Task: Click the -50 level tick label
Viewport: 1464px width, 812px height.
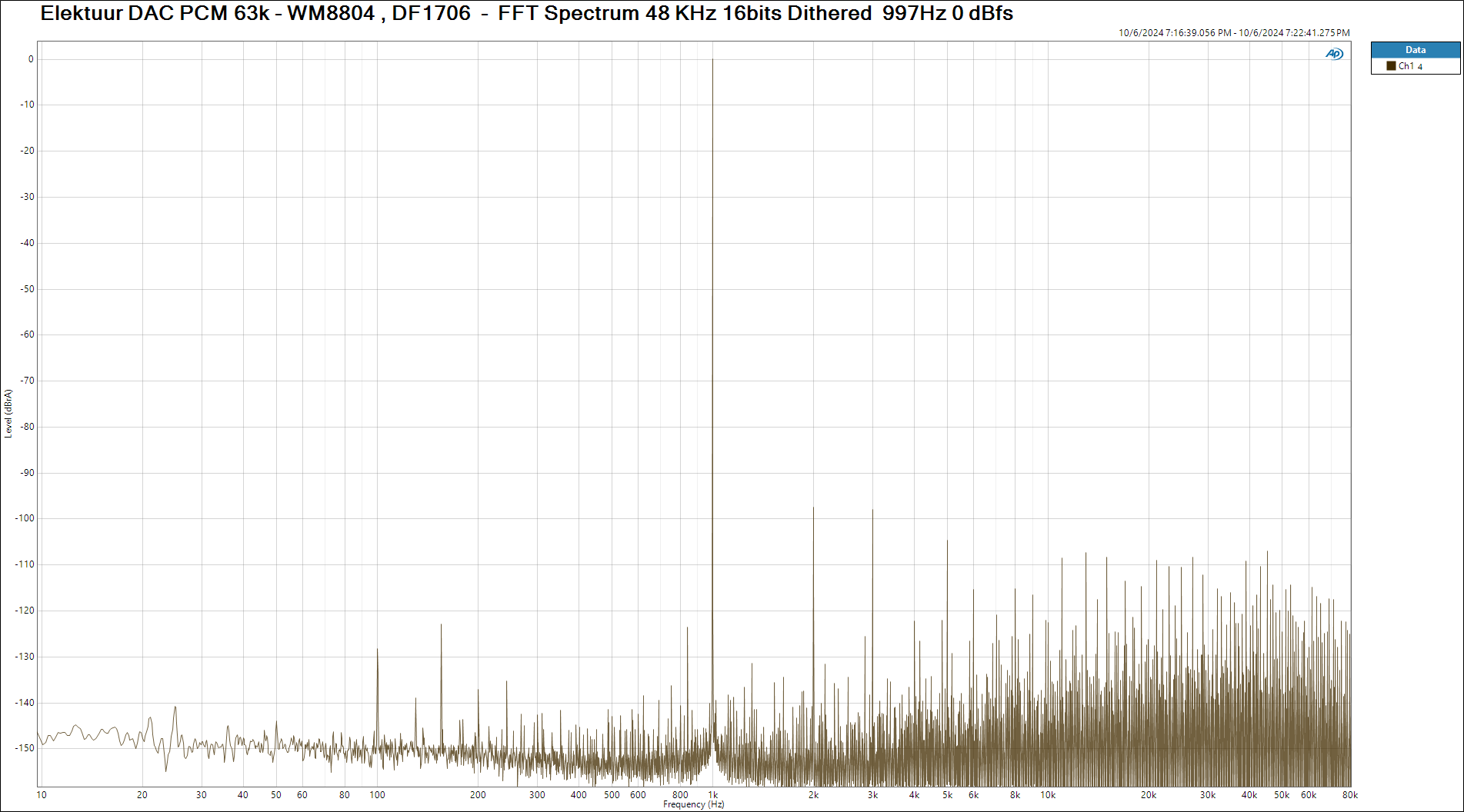Action: coord(28,289)
